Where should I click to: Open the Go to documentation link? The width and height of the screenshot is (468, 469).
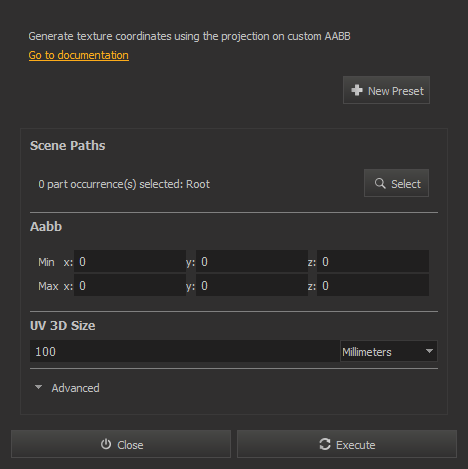click(79, 55)
